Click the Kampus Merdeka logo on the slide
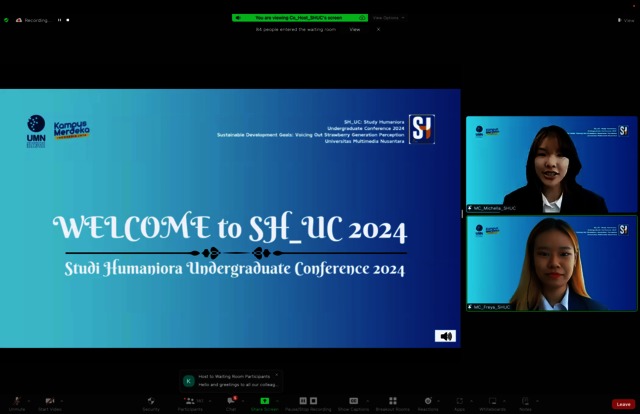Image resolution: width=640 pixels, height=414 pixels. [x=71, y=130]
